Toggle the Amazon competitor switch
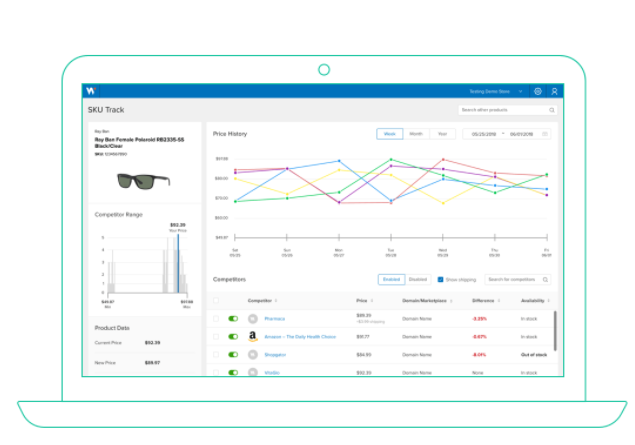 click(233, 336)
